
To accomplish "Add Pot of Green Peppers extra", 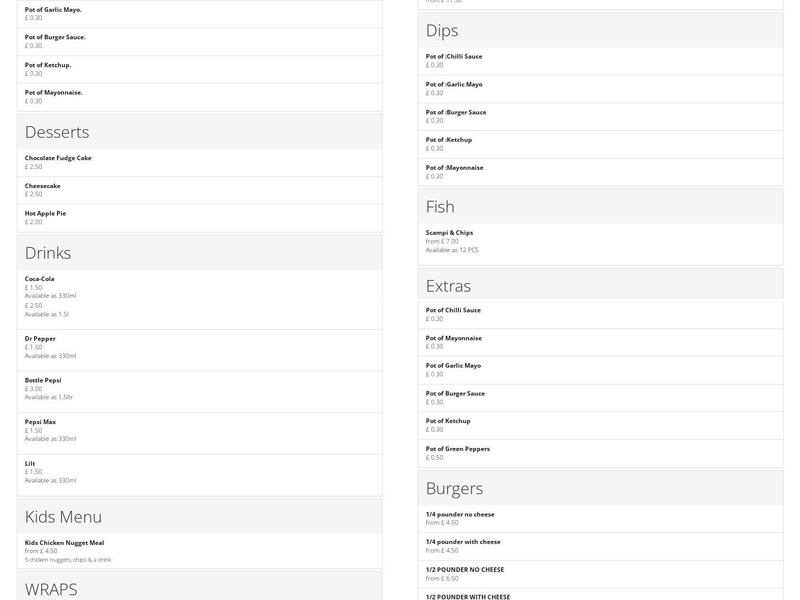I will [x=457, y=449].
